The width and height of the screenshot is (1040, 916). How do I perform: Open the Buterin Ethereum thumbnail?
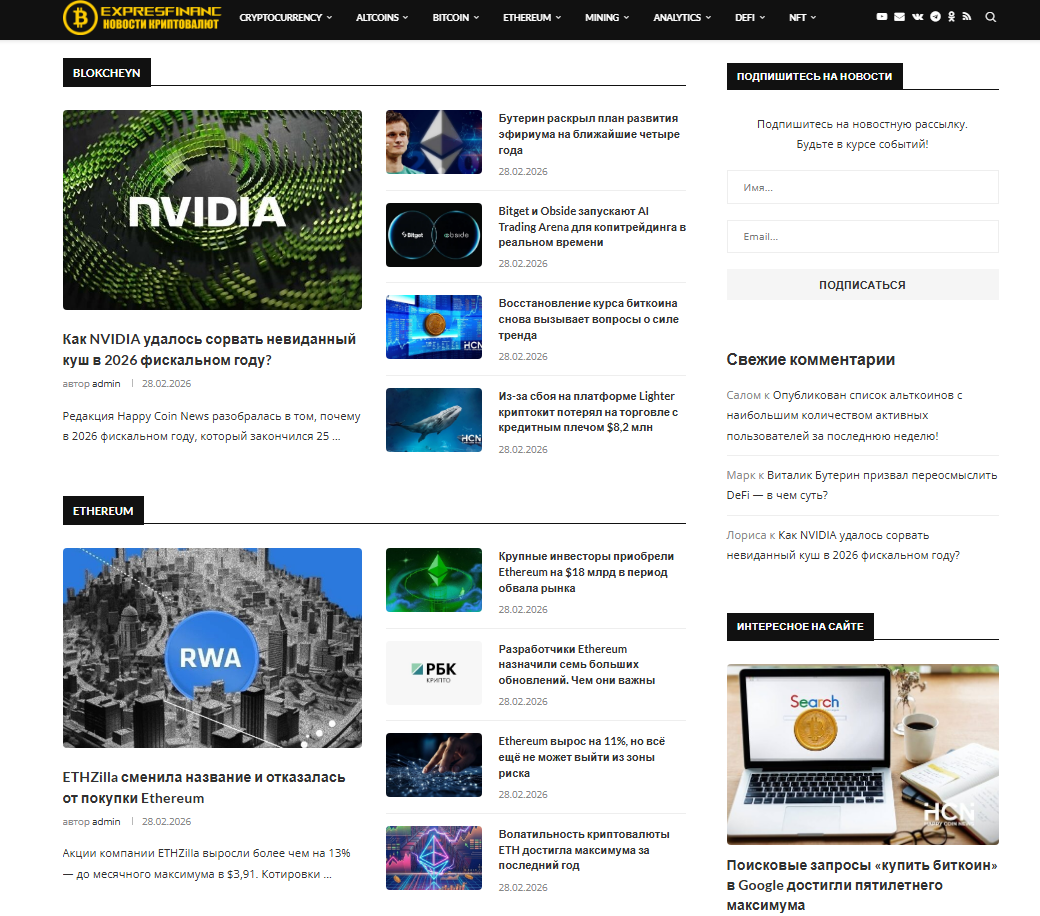coord(434,142)
